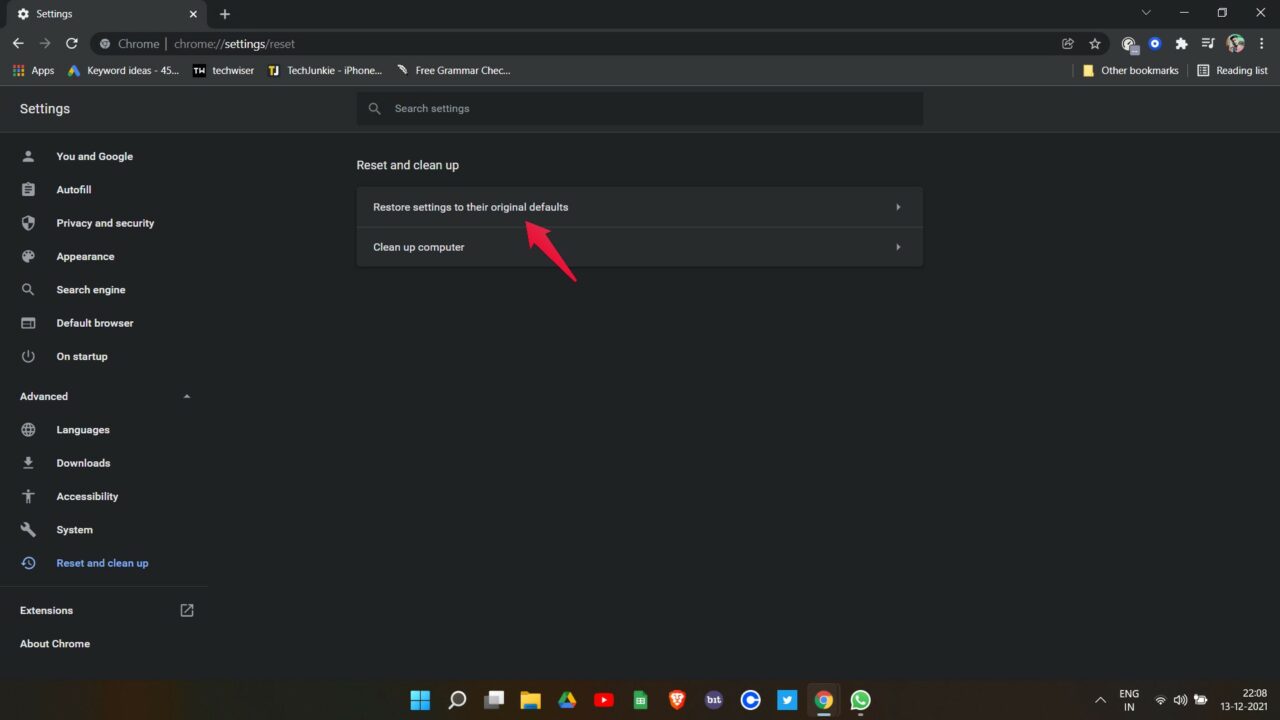
Task: Open the About Chrome link
Action: tap(55, 644)
